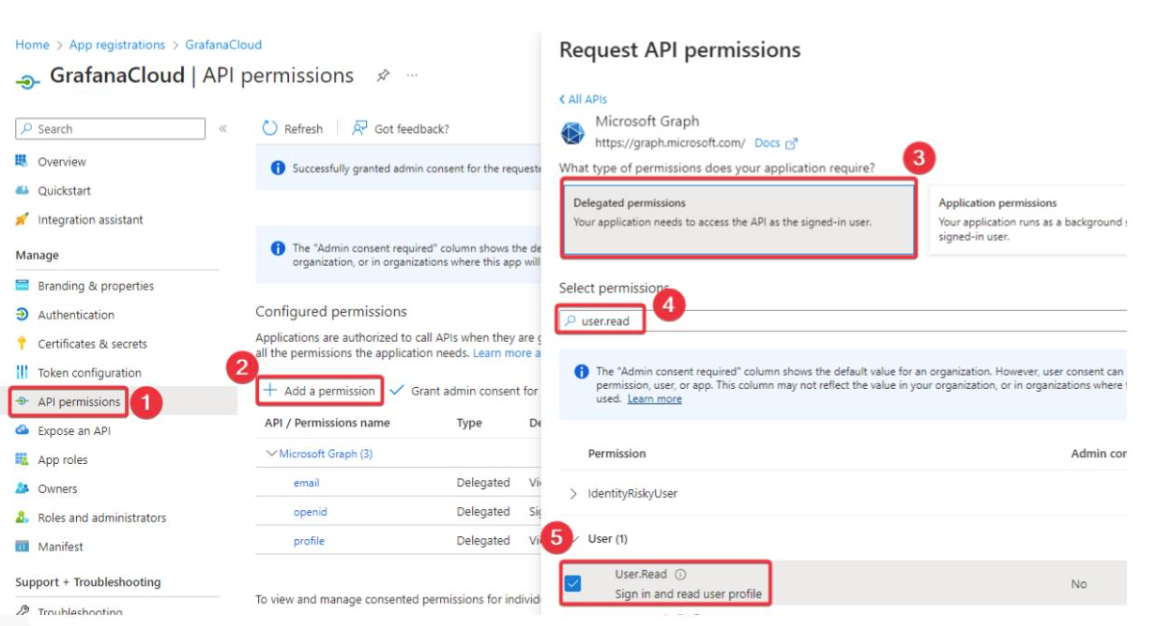Click the Integration assistant rocket icon
Viewport: 1164px width, 626px height.
pyautogui.click(x=22, y=219)
